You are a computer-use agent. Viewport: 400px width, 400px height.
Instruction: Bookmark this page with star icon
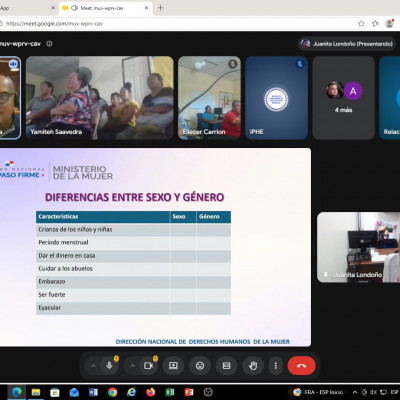(361, 23)
